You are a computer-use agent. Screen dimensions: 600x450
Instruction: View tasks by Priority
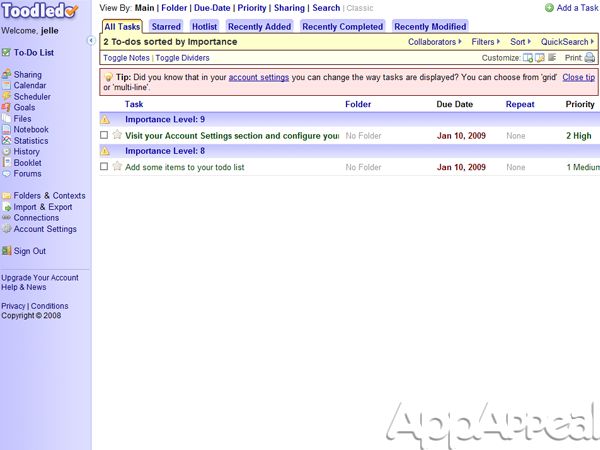(252, 8)
